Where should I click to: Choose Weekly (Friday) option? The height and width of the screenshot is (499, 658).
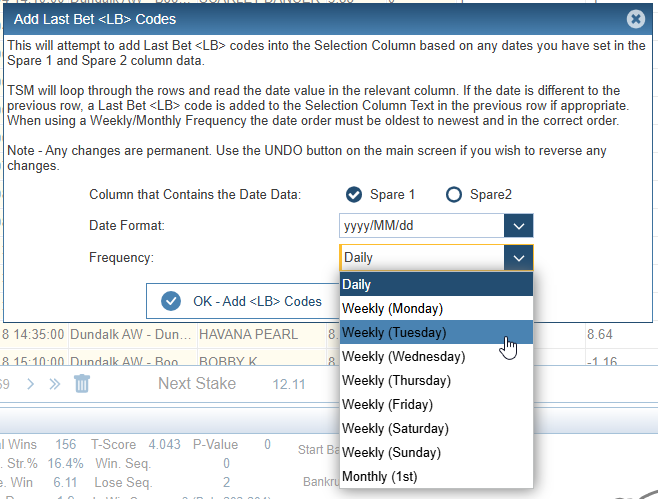(436, 404)
